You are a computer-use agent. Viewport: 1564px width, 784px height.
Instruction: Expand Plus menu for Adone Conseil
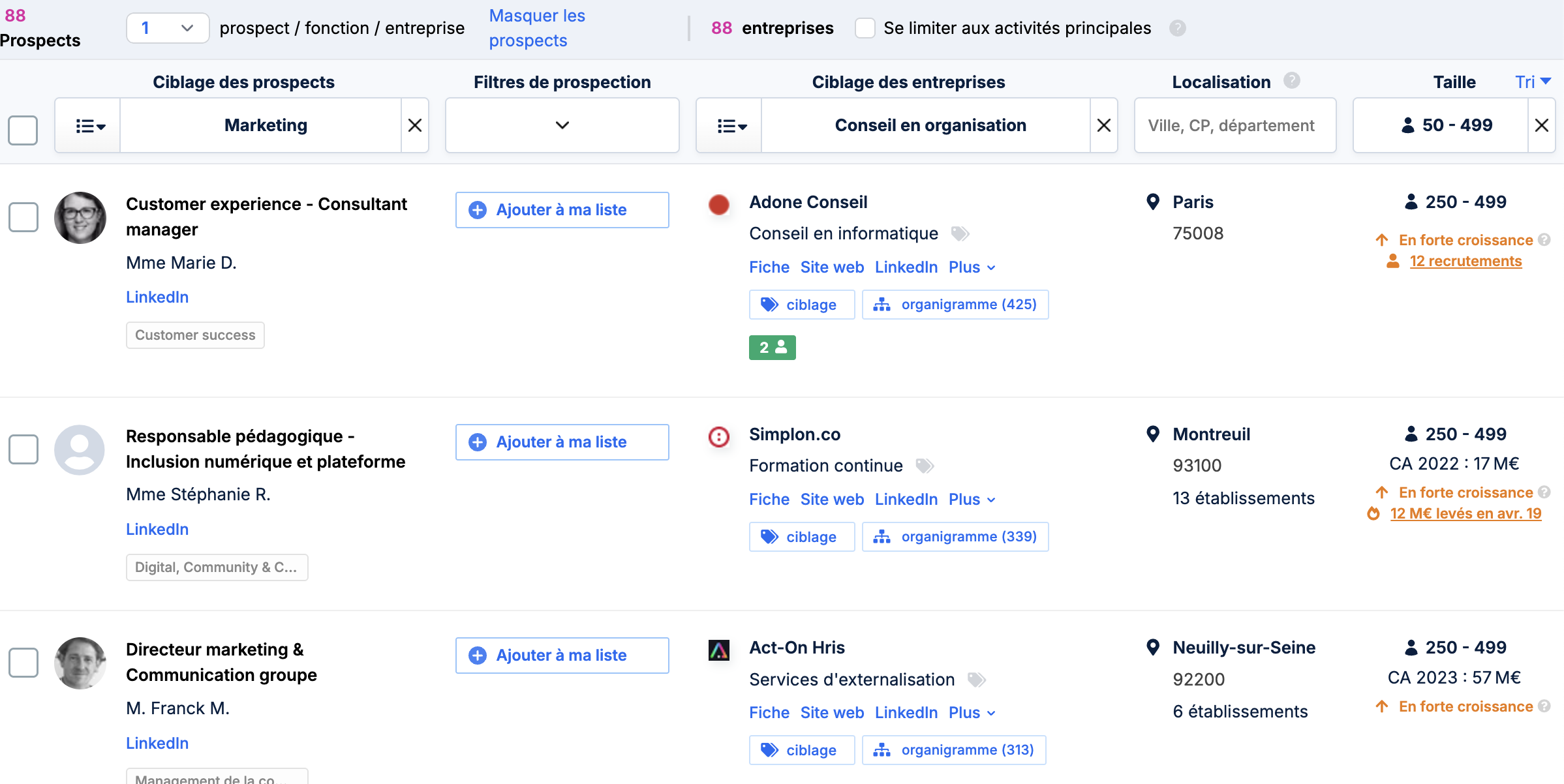click(972, 267)
